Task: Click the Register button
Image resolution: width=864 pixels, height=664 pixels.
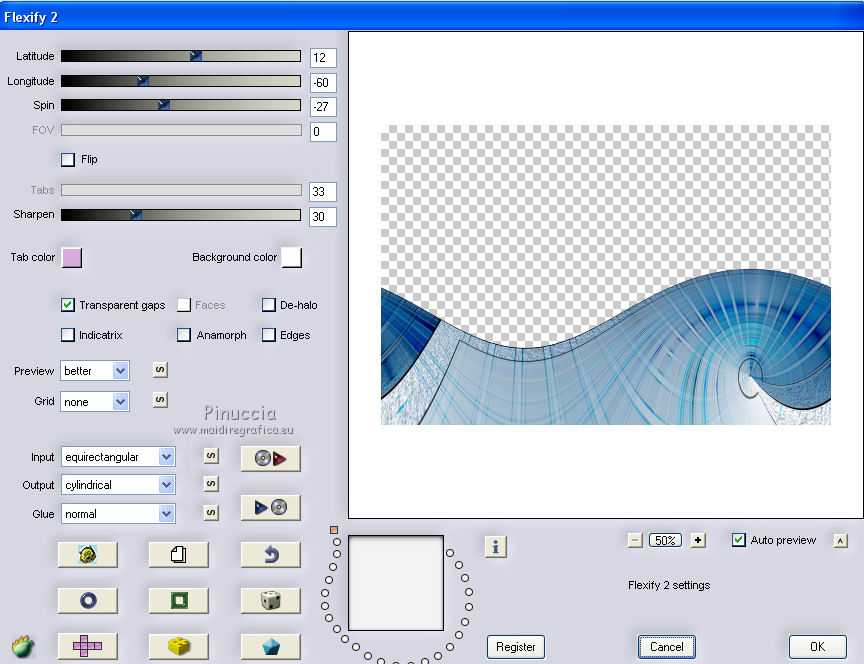Action: point(516,647)
